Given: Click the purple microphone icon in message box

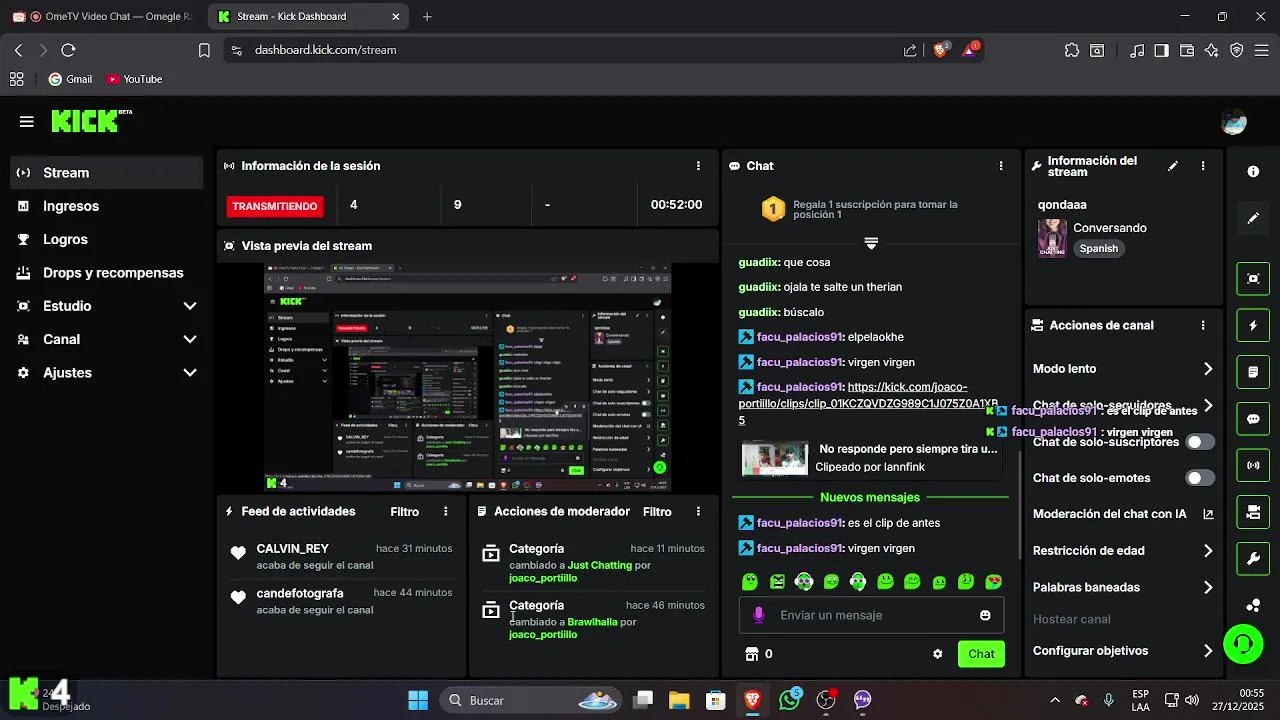Looking at the screenshot, I should 758,615.
